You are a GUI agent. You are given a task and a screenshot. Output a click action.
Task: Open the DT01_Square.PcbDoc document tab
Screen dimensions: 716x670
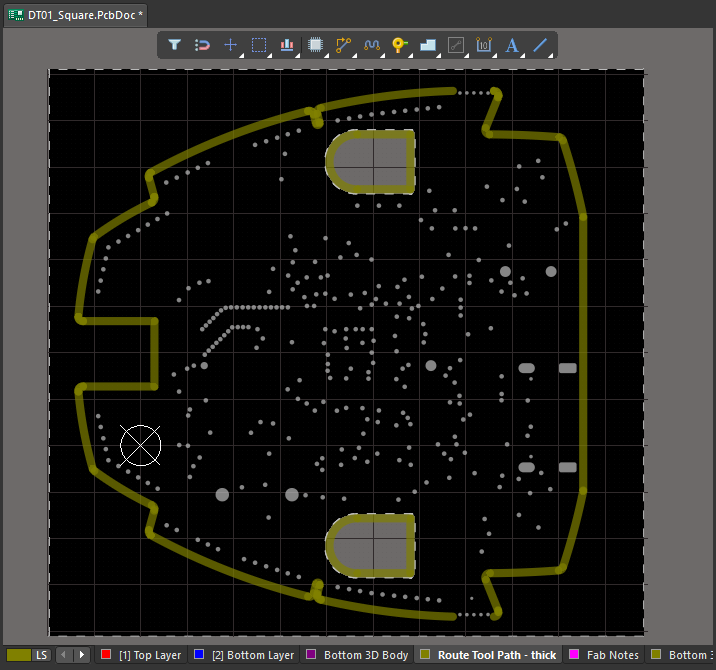(x=76, y=15)
